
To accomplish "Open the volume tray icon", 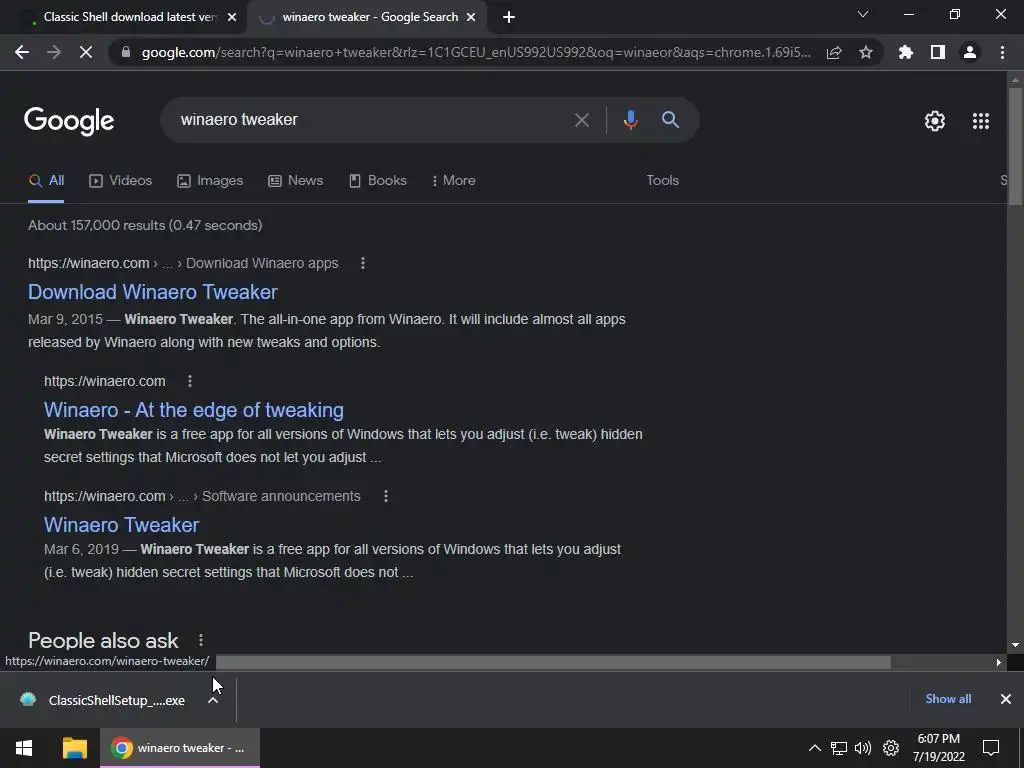I will point(863,748).
